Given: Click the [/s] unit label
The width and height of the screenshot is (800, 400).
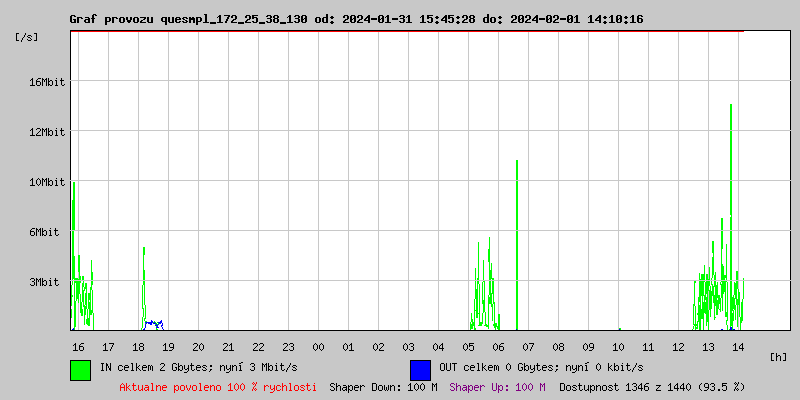Looking at the screenshot, I should (28, 36).
